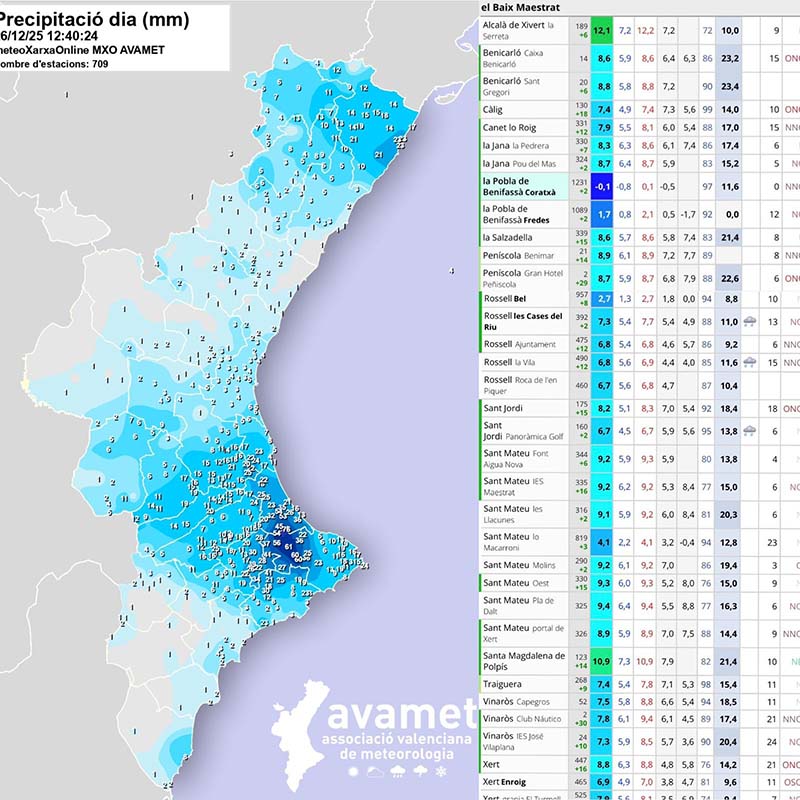Click the green 12,1 temperature cell
The height and width of the screenshot is (800, 800).
click(x=603, y=32)
